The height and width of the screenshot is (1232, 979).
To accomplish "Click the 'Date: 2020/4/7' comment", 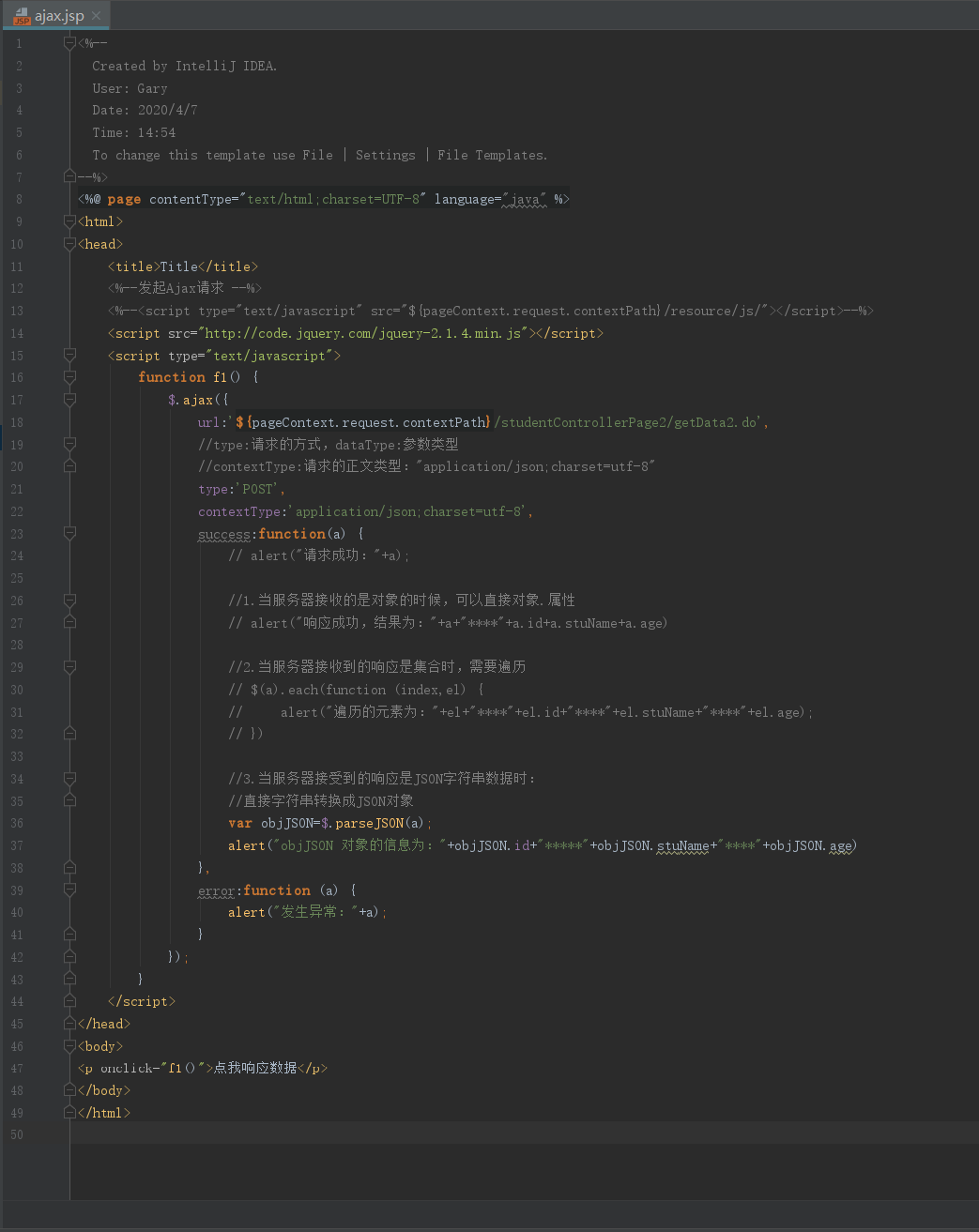I will (145, 110).
